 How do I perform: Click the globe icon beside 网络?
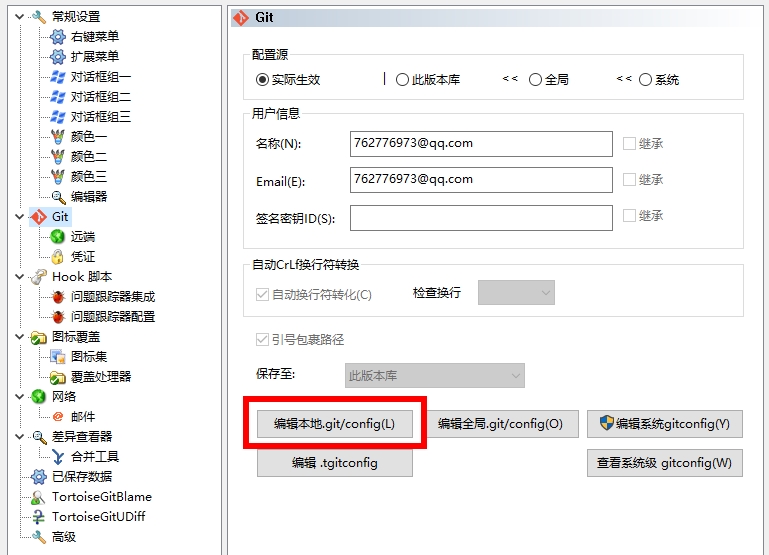[x=38, y=397]
